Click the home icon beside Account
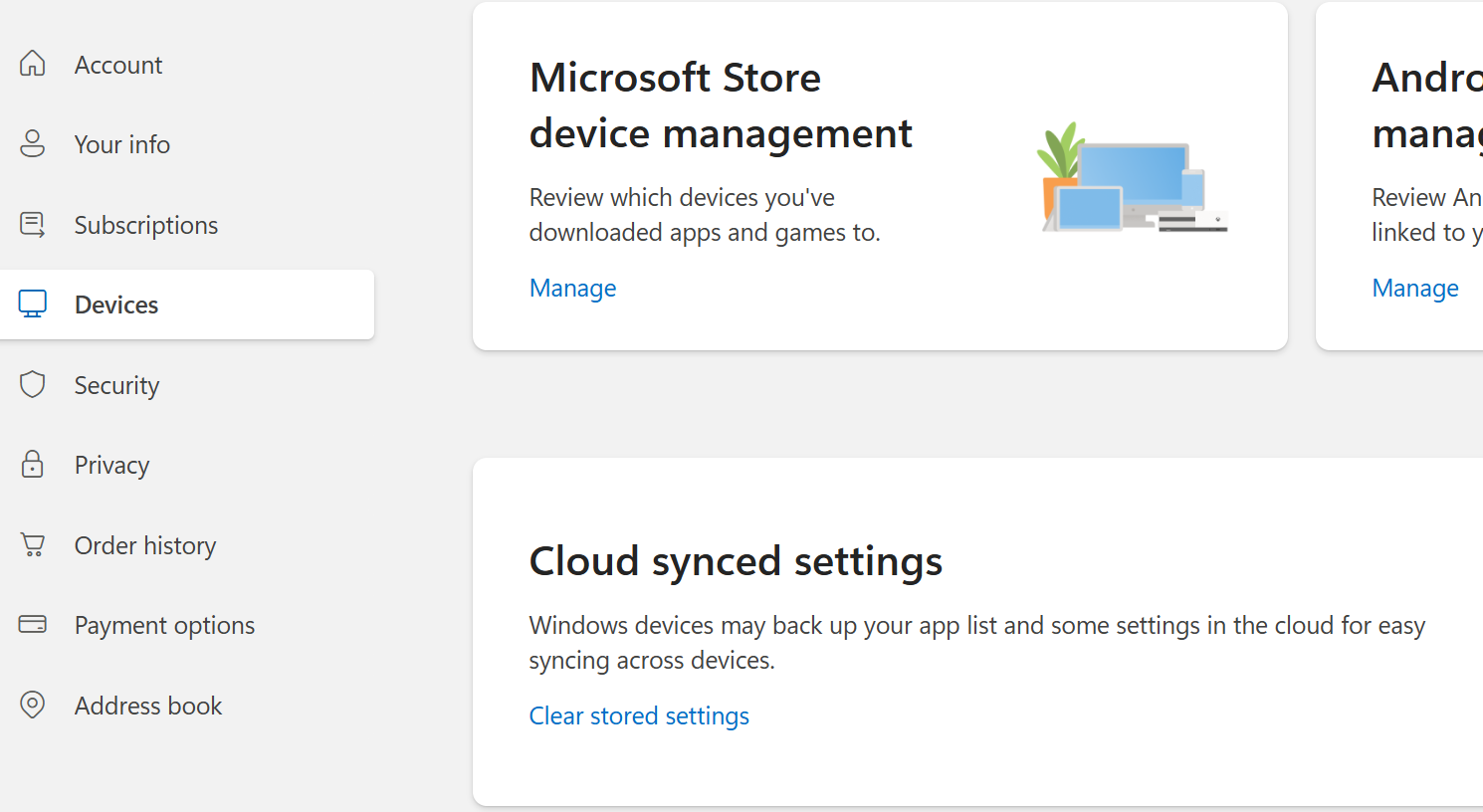Screen dimensions: 1483x812 point(33,64)
